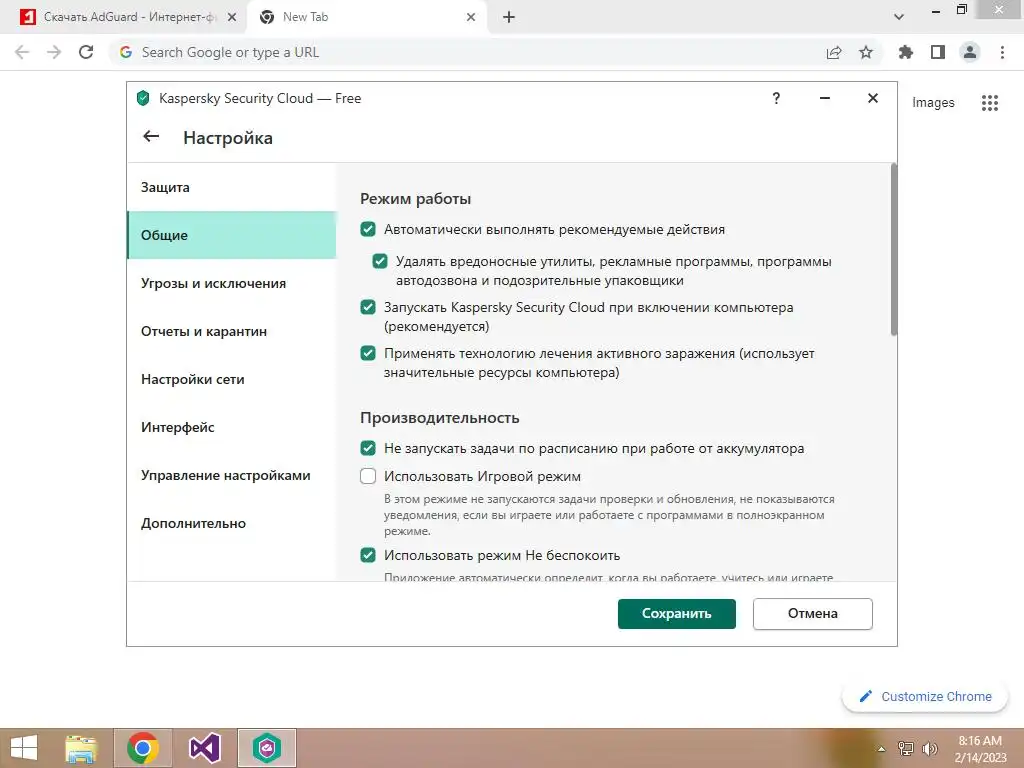Image resolution: width=1024 pixels, height=768 pixels.
Task: Click the Kaspersky shield logo in title bar
Action: point(143,98)
